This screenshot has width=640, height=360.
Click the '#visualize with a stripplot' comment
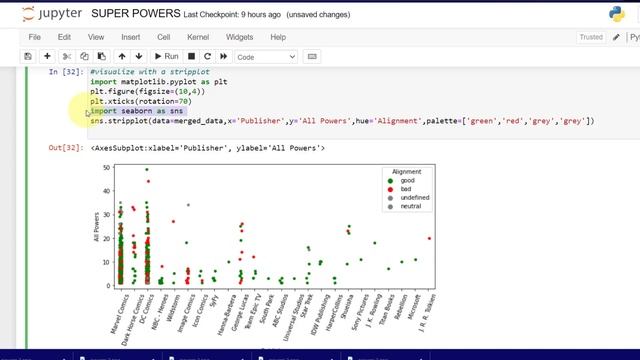[150, 72]
